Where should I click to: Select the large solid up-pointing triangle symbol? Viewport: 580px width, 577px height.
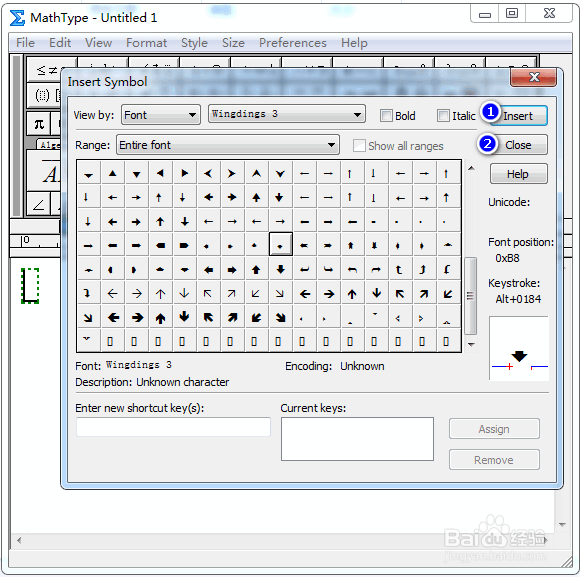pyautogui.click(x=112, y=173)
